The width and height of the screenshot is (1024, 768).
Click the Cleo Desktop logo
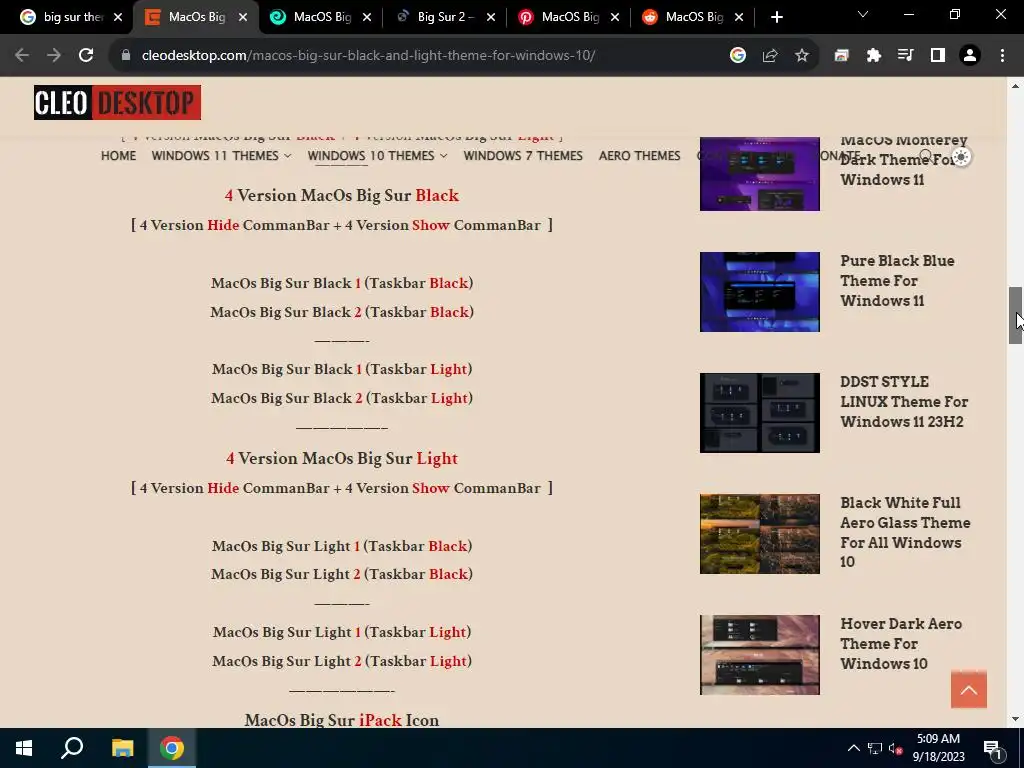point(118,103)
